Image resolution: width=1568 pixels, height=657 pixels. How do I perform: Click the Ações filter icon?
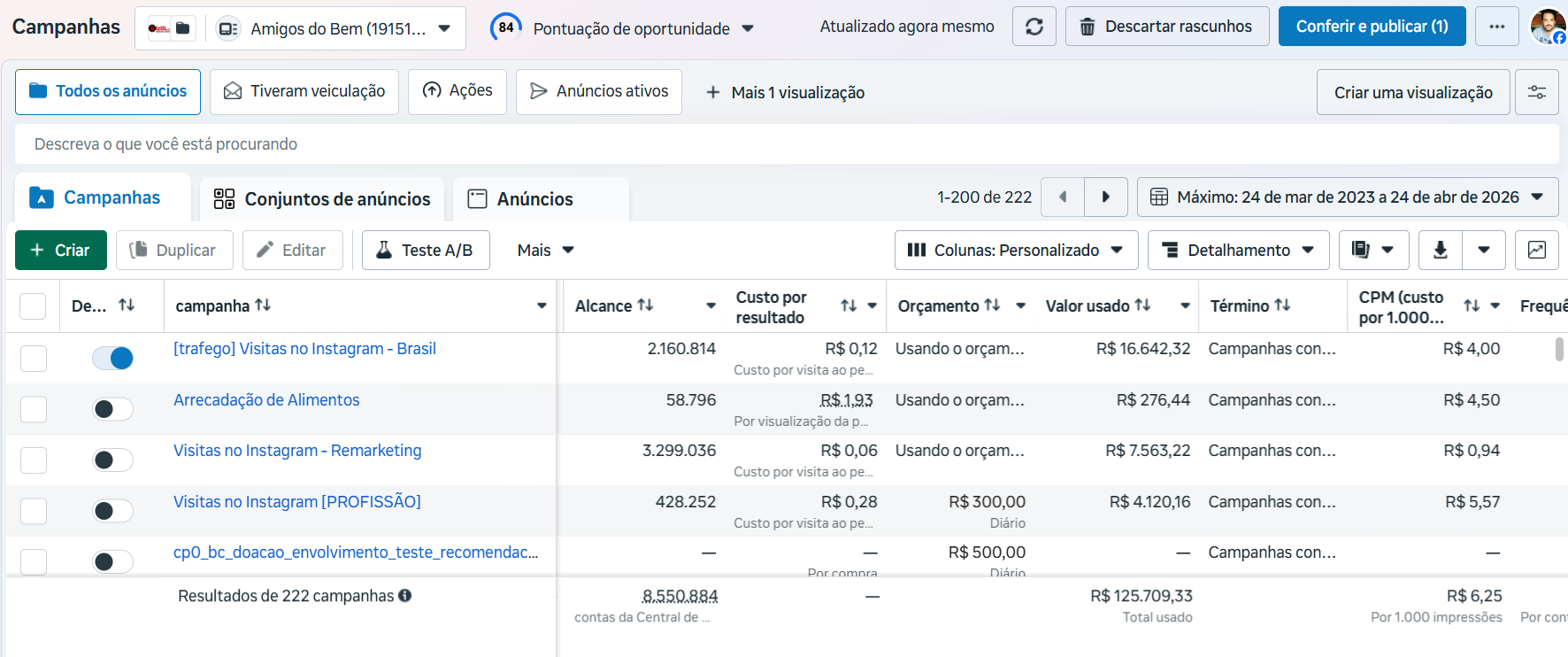[432, 90]
